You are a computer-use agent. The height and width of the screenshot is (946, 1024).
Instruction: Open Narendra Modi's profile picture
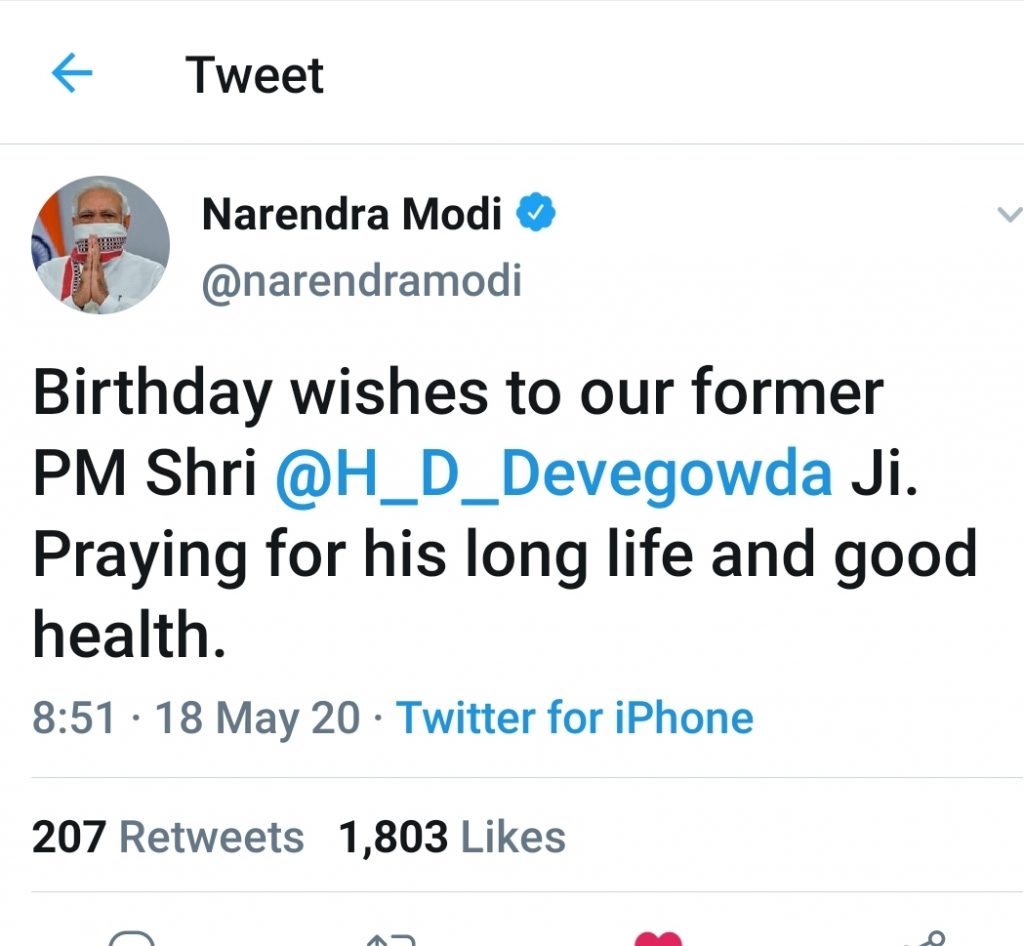pyautogui.click(x=101, y=245)
